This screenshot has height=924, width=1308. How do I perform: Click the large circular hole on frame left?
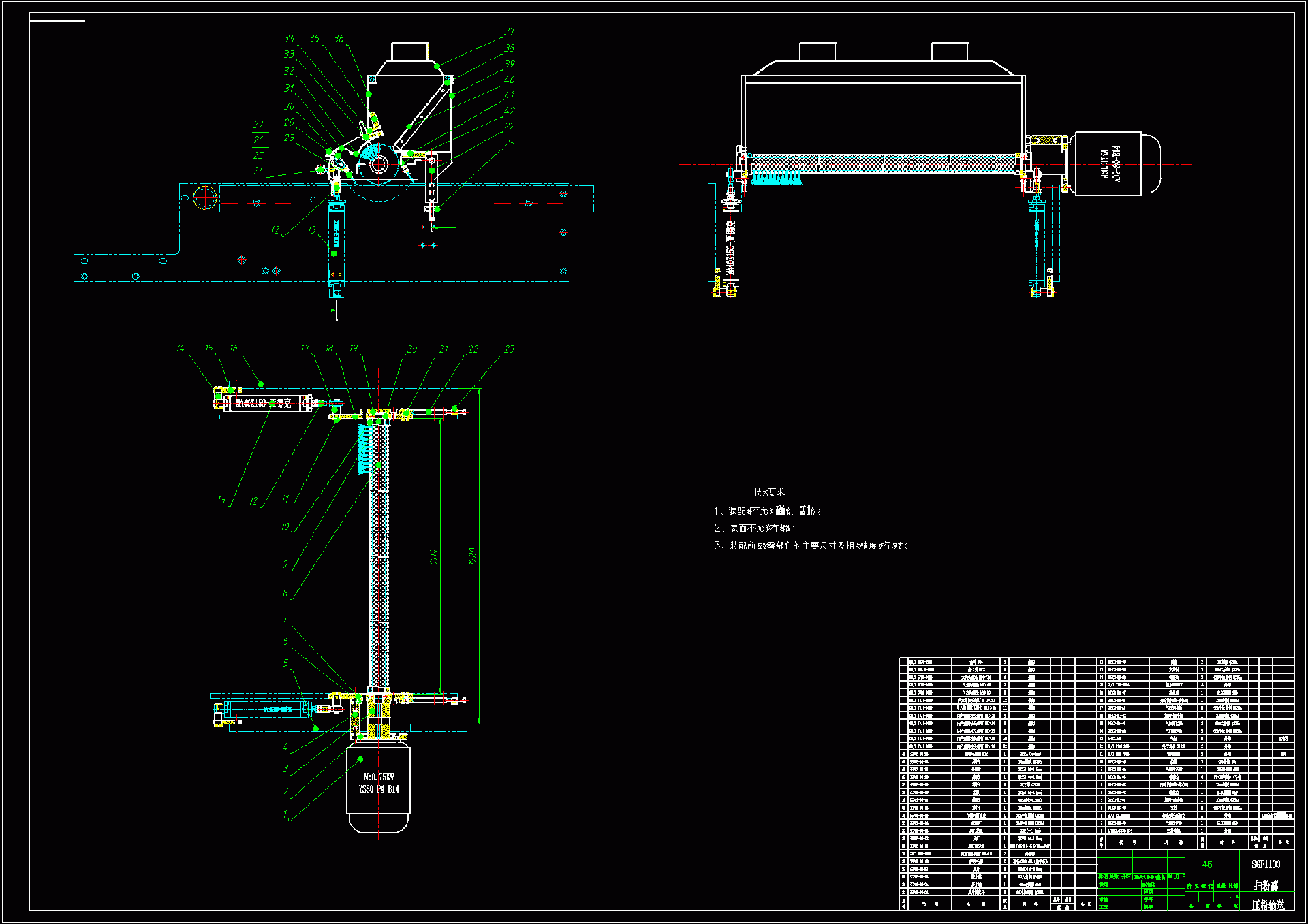[205, 197]
